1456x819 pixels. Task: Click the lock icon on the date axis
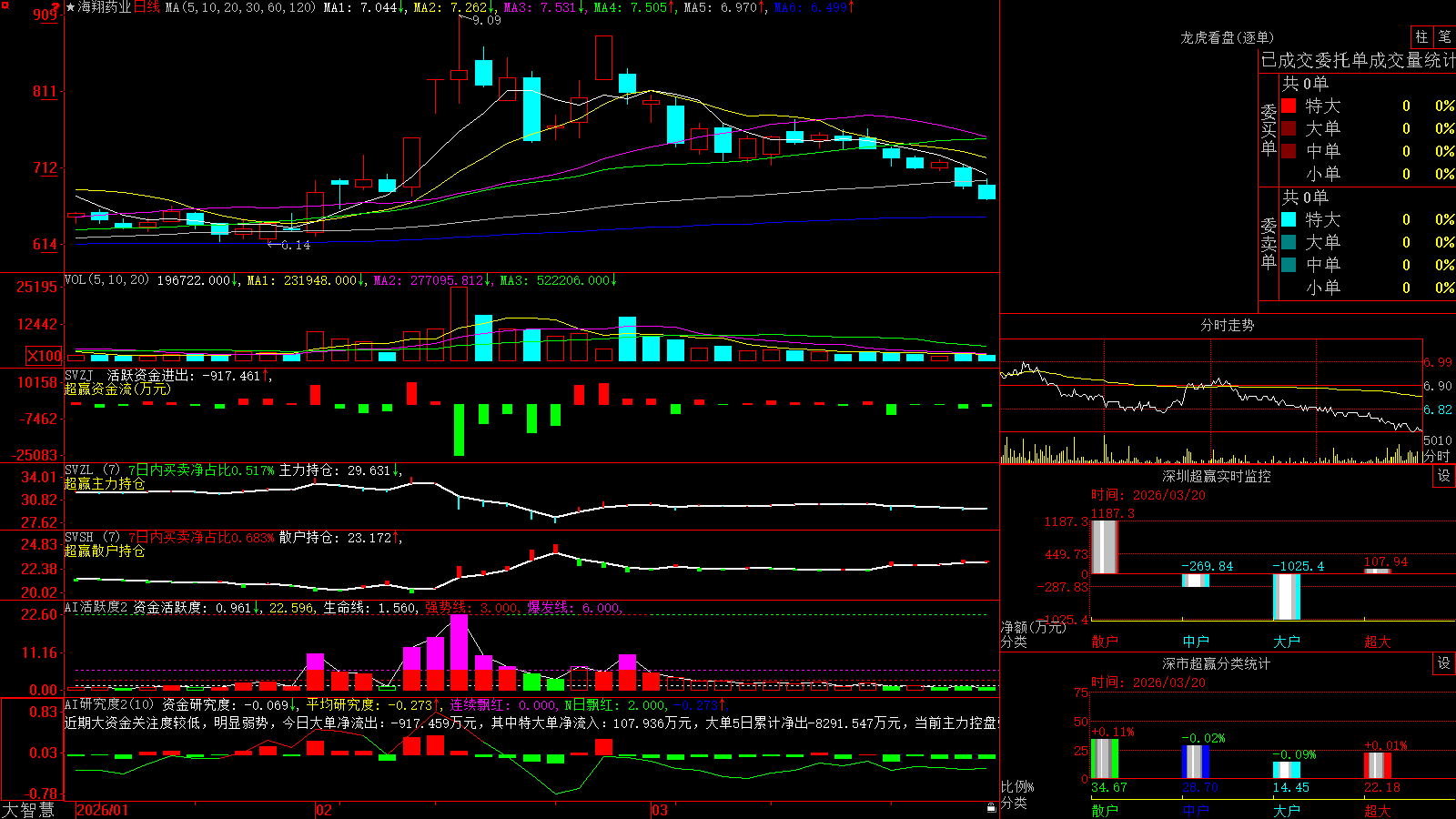point(991,808)
